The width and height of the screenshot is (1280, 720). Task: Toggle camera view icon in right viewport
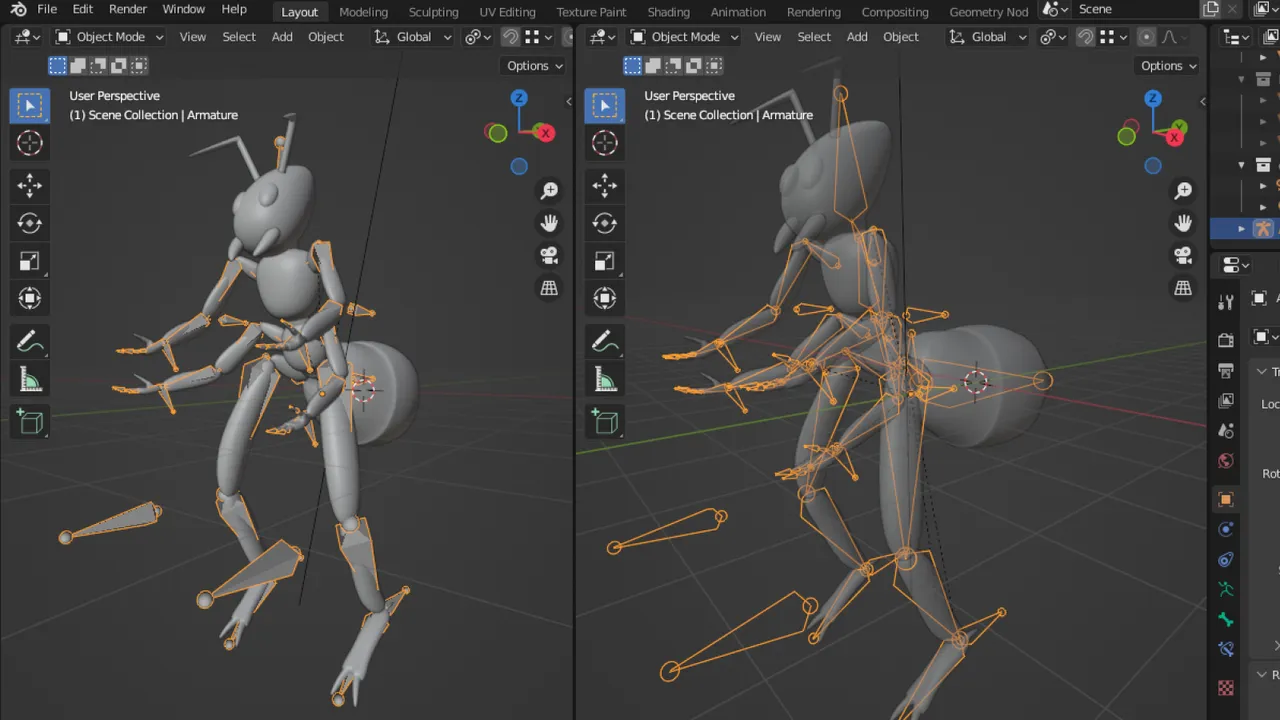1183,255
